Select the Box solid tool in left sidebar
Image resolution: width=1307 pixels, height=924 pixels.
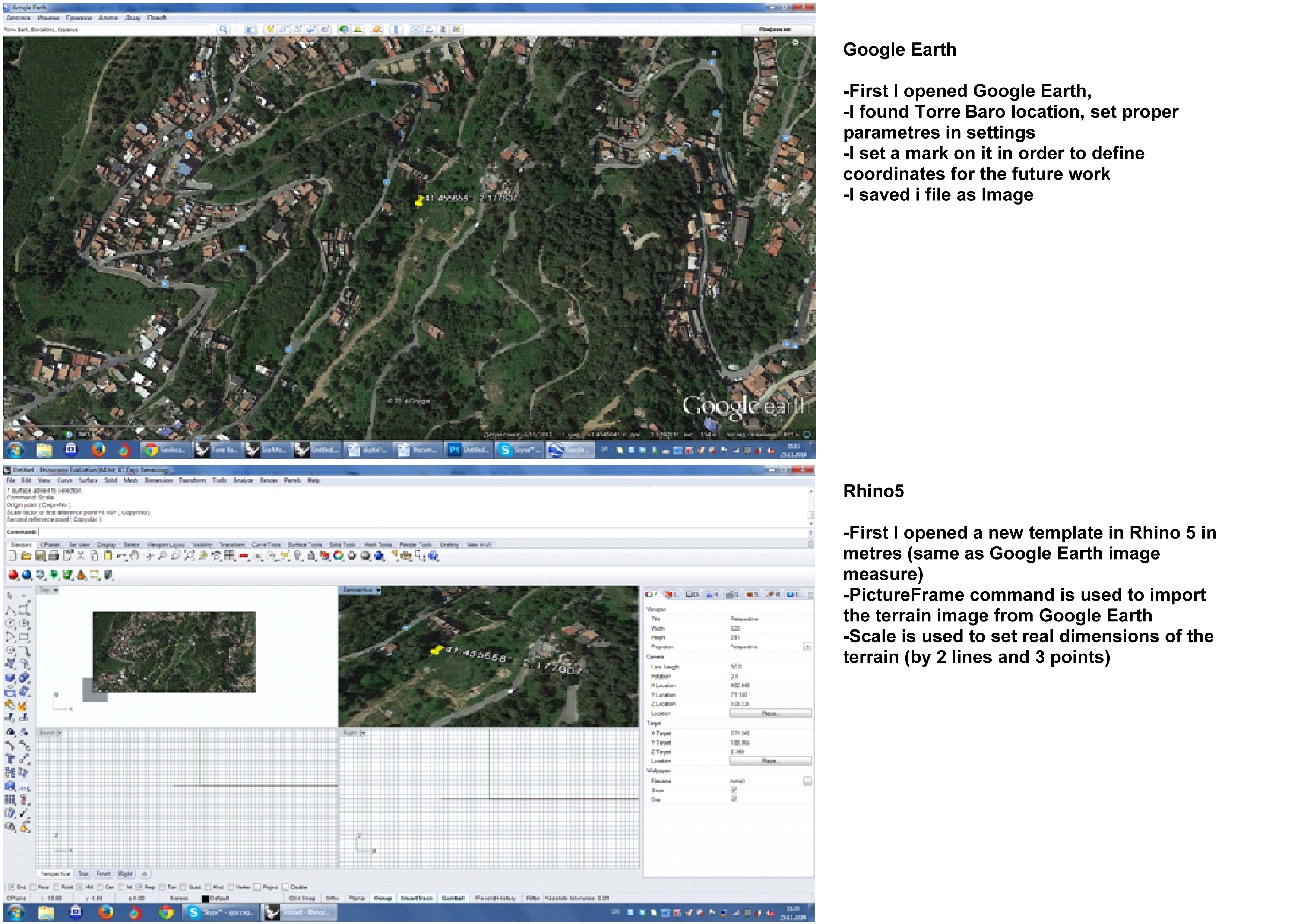pos(10,677)
